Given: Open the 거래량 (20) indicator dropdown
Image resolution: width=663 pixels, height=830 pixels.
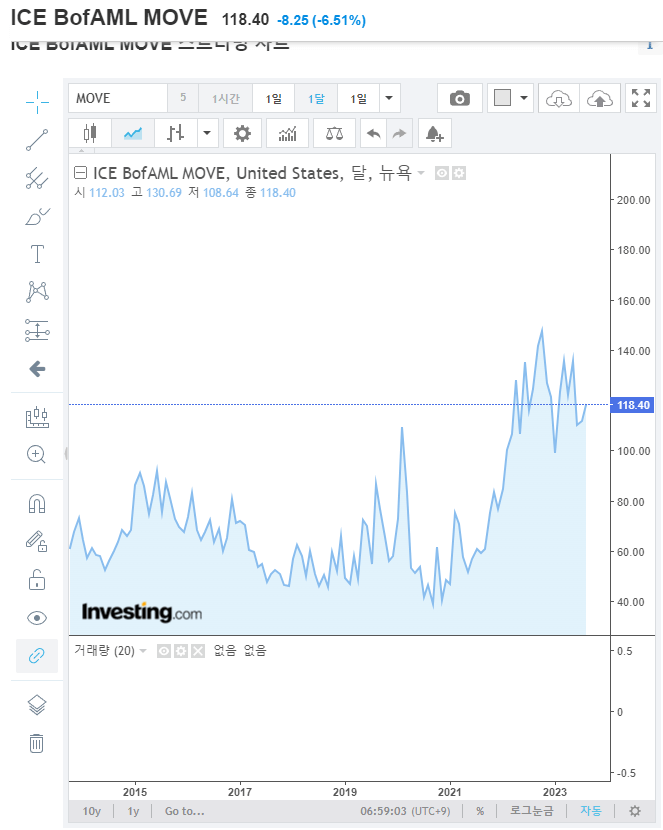Looking at the screenshot, I should point(143,651).
